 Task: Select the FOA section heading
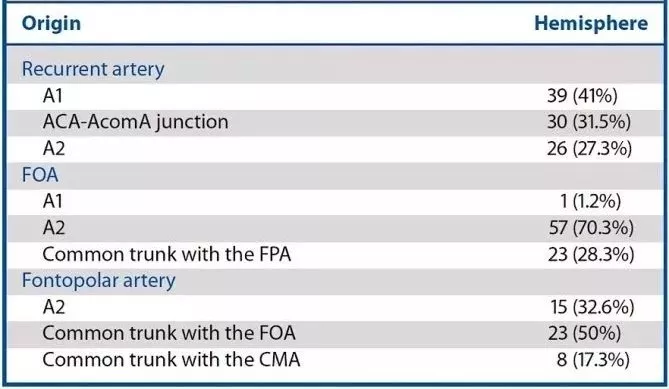[x=40, y=175]
